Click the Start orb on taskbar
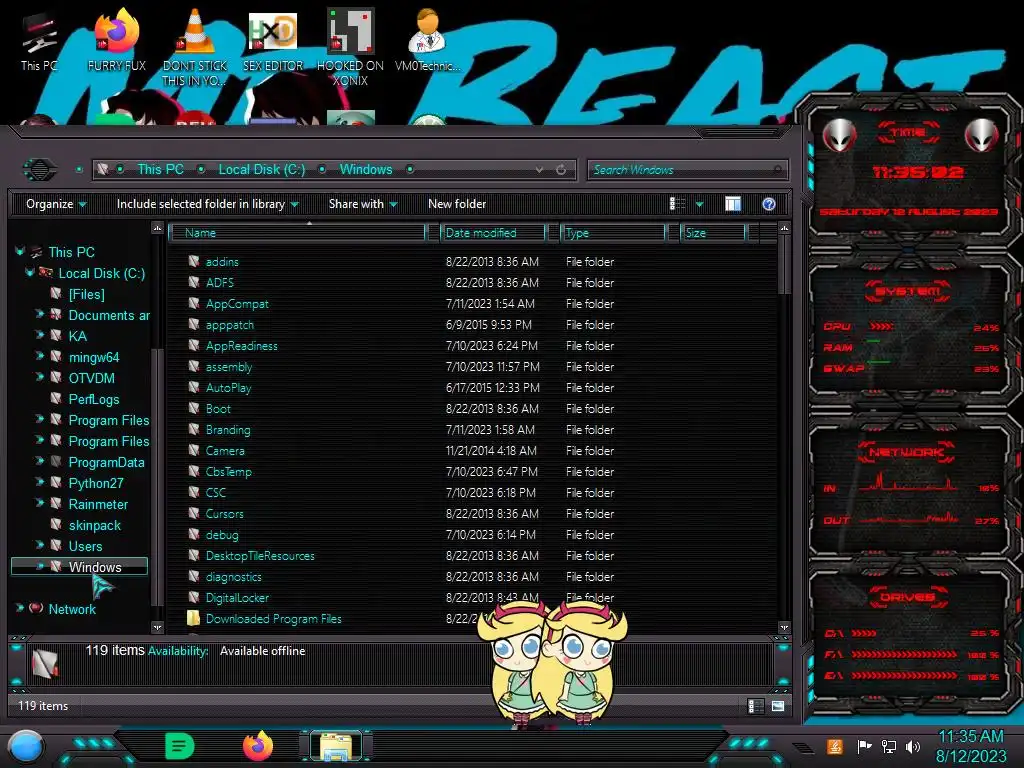The width and height of the screenshot is (1024, 768). tap(26, 747)
